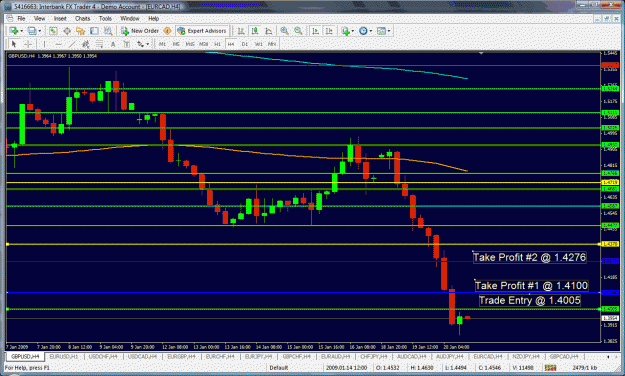The width and height of the screenshot is (625, 376).
Task: Switch to the AUDJPY,H4 chart tab
Action: 450,356
